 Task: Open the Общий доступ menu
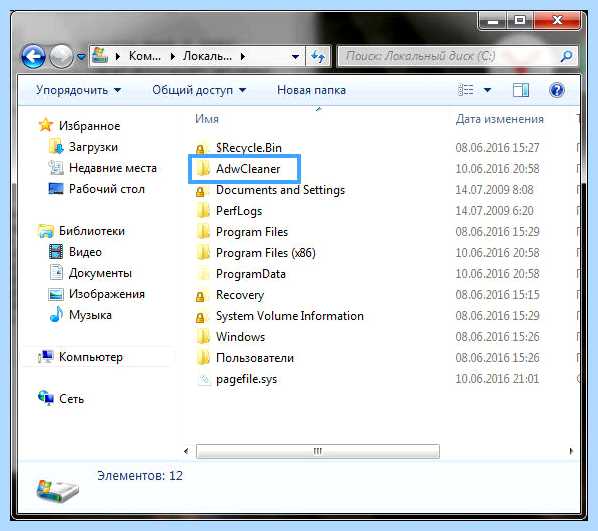point(199,90)
